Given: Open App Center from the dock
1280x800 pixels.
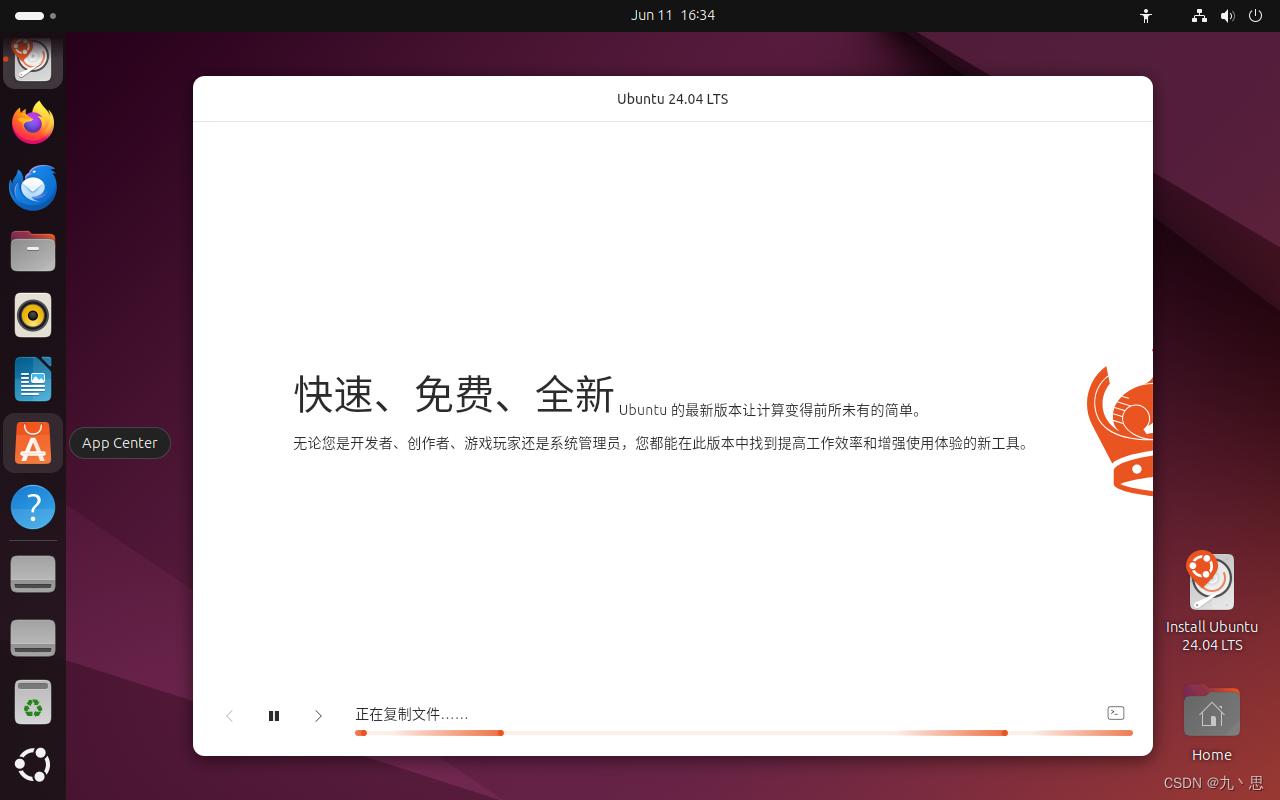Looking at the screenshot, I should coord(33,443).
